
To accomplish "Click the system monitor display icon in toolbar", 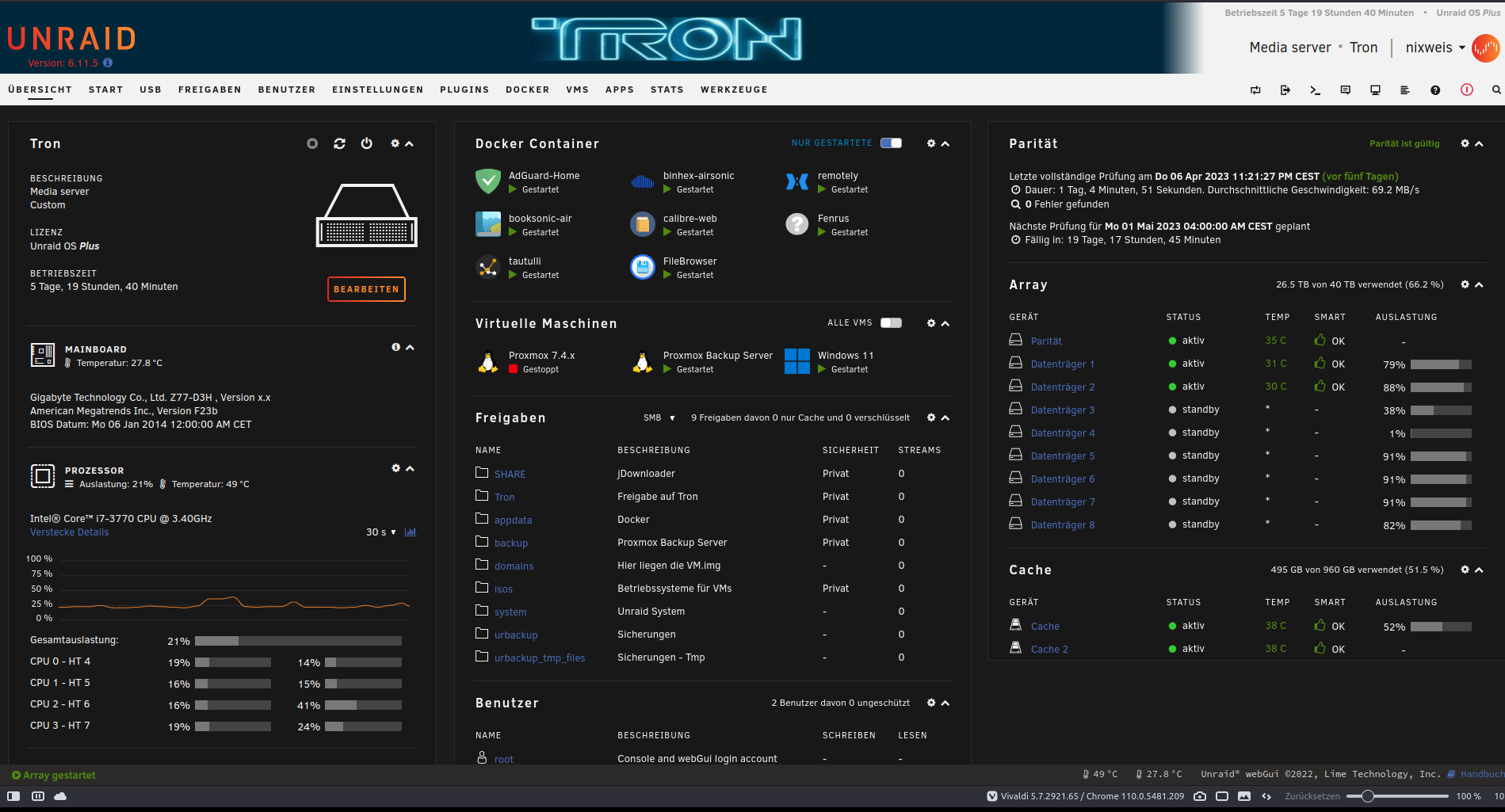I will [1375, 90].
